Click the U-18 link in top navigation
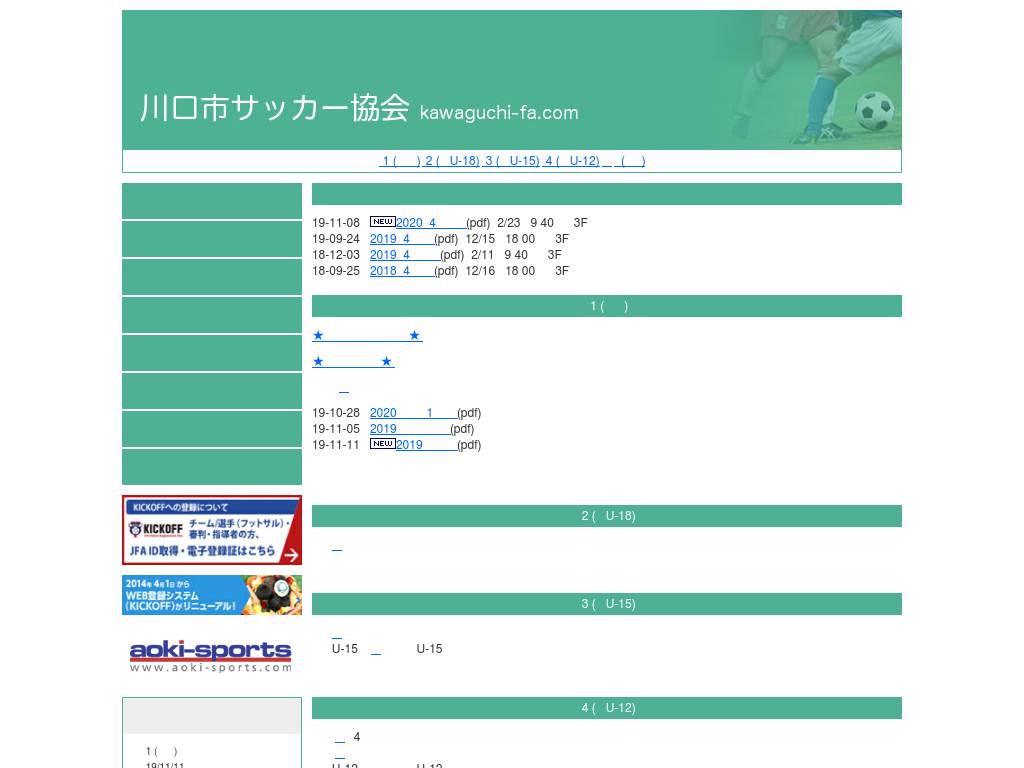Screen dimensions: 1024x768 pos(452,161)
